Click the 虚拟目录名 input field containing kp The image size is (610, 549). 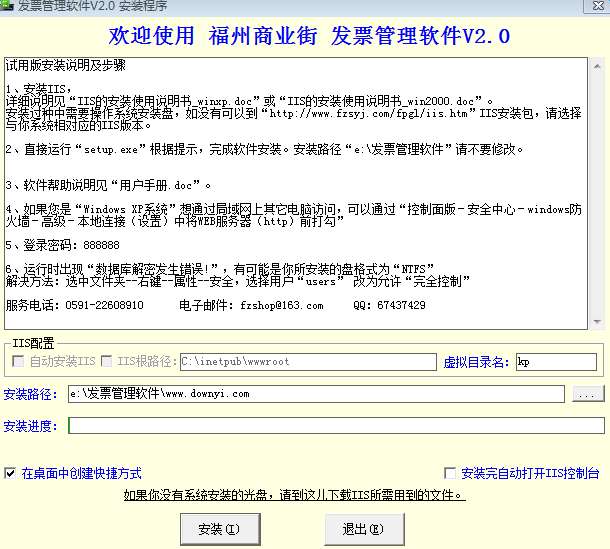(556, 362)
